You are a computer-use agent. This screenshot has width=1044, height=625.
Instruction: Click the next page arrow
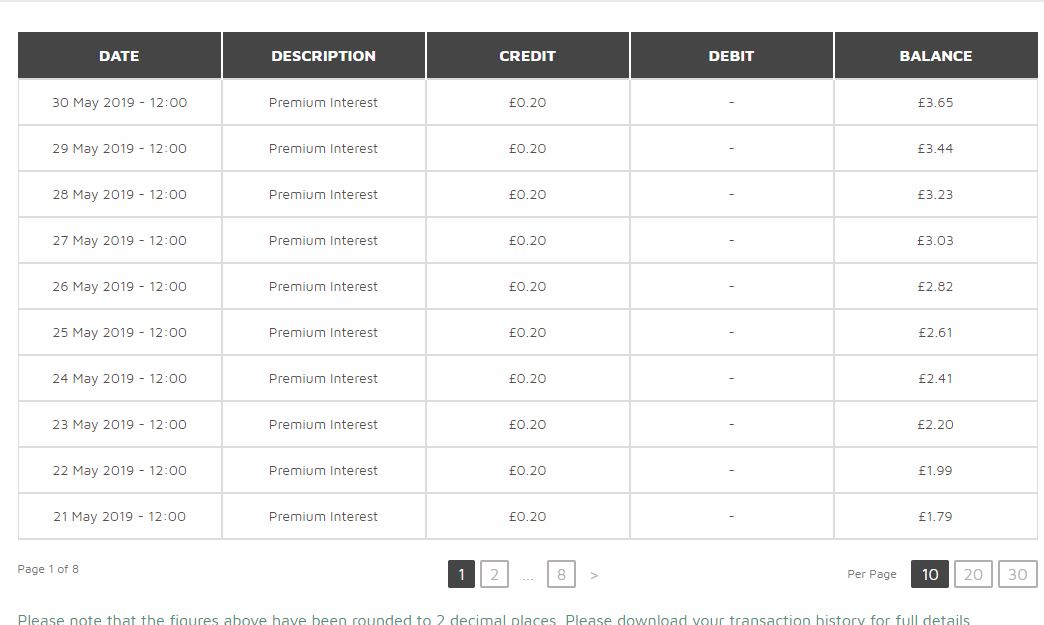click(594, 575)
